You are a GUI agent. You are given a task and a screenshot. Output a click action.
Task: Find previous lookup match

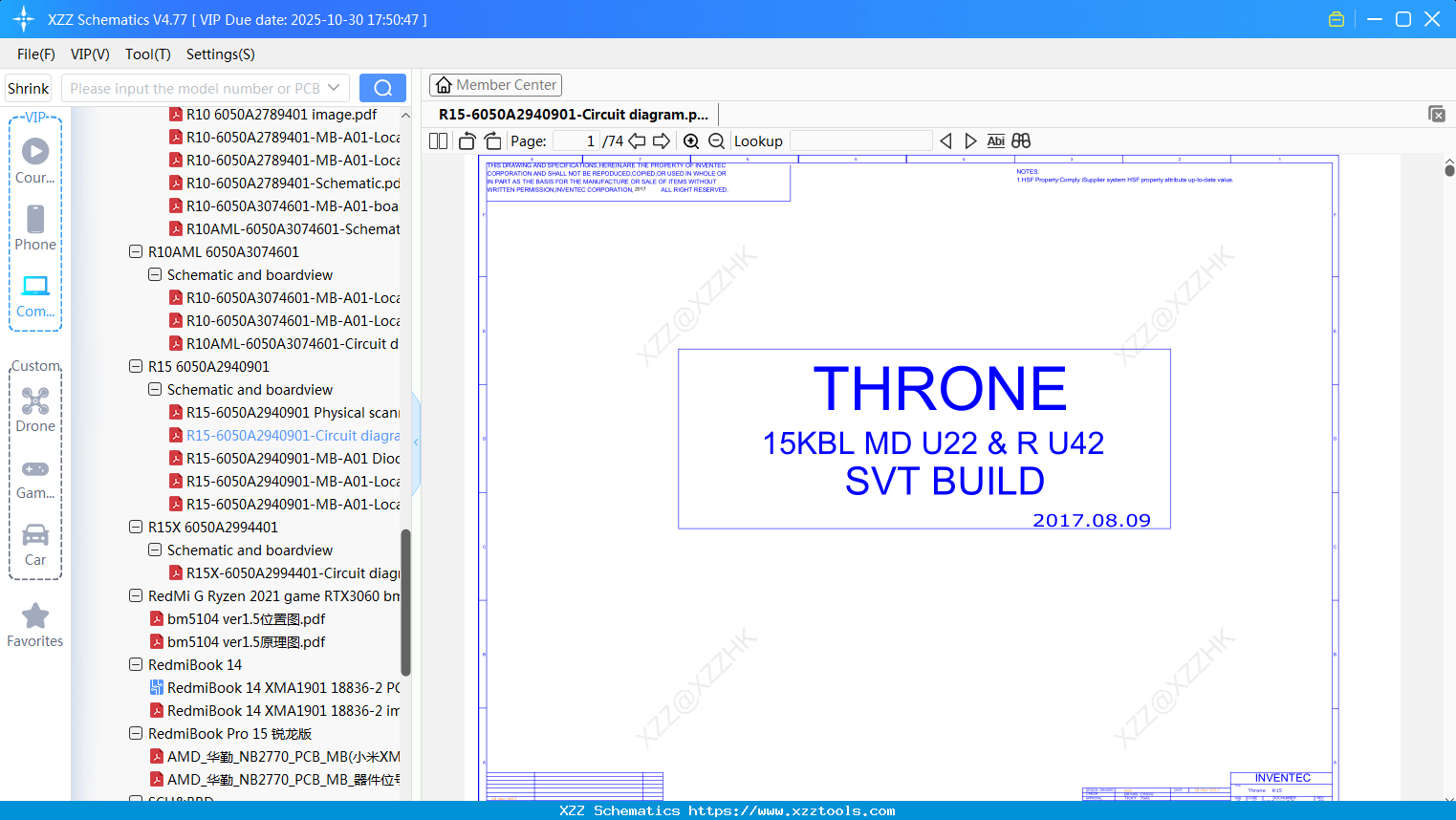point(945,141)
